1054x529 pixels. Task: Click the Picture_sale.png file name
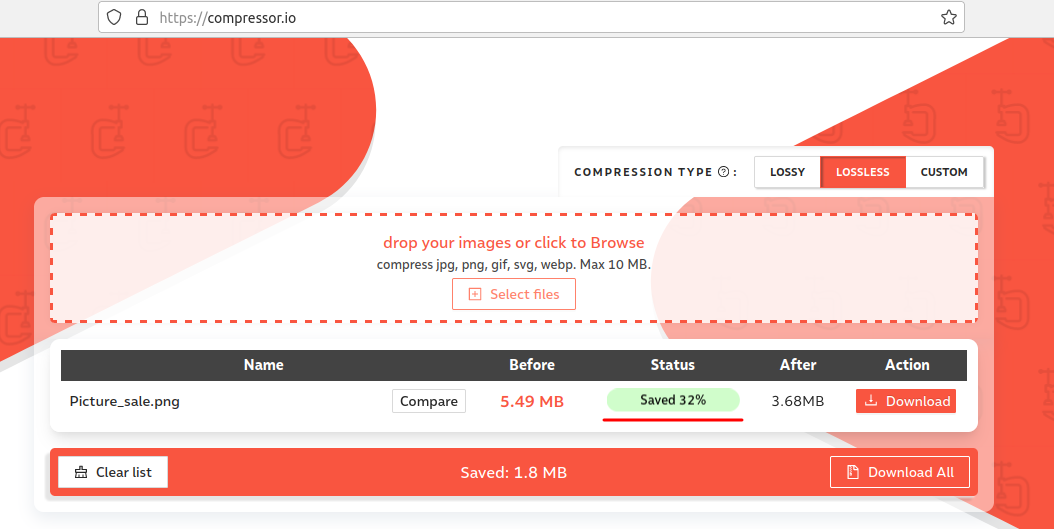tap(124, 401)
